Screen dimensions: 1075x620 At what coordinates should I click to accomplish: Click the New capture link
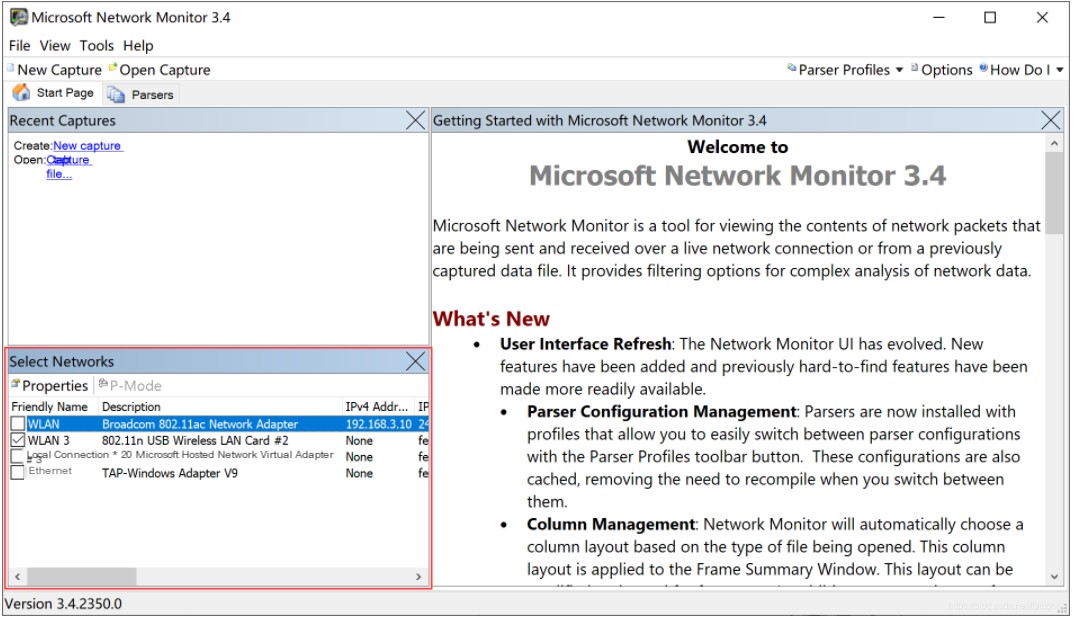click(x=87, y=146)
